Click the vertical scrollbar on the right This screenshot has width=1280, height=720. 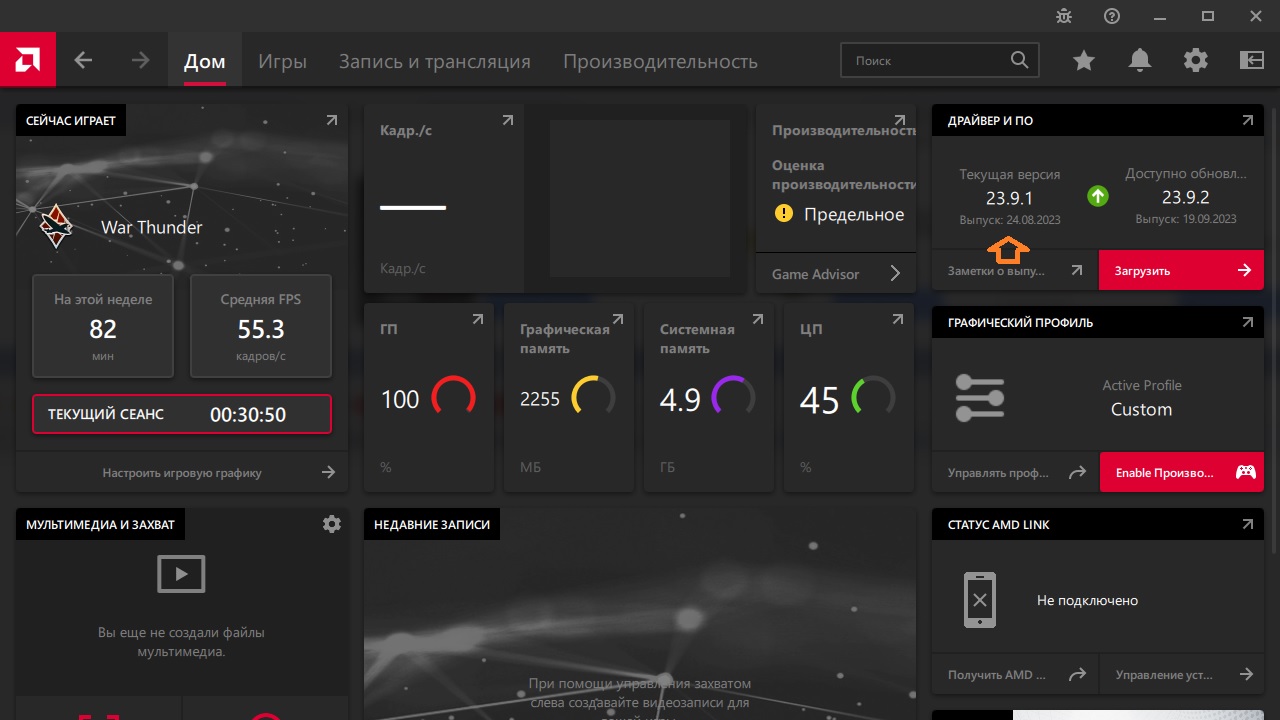(x=1275, y=330)
